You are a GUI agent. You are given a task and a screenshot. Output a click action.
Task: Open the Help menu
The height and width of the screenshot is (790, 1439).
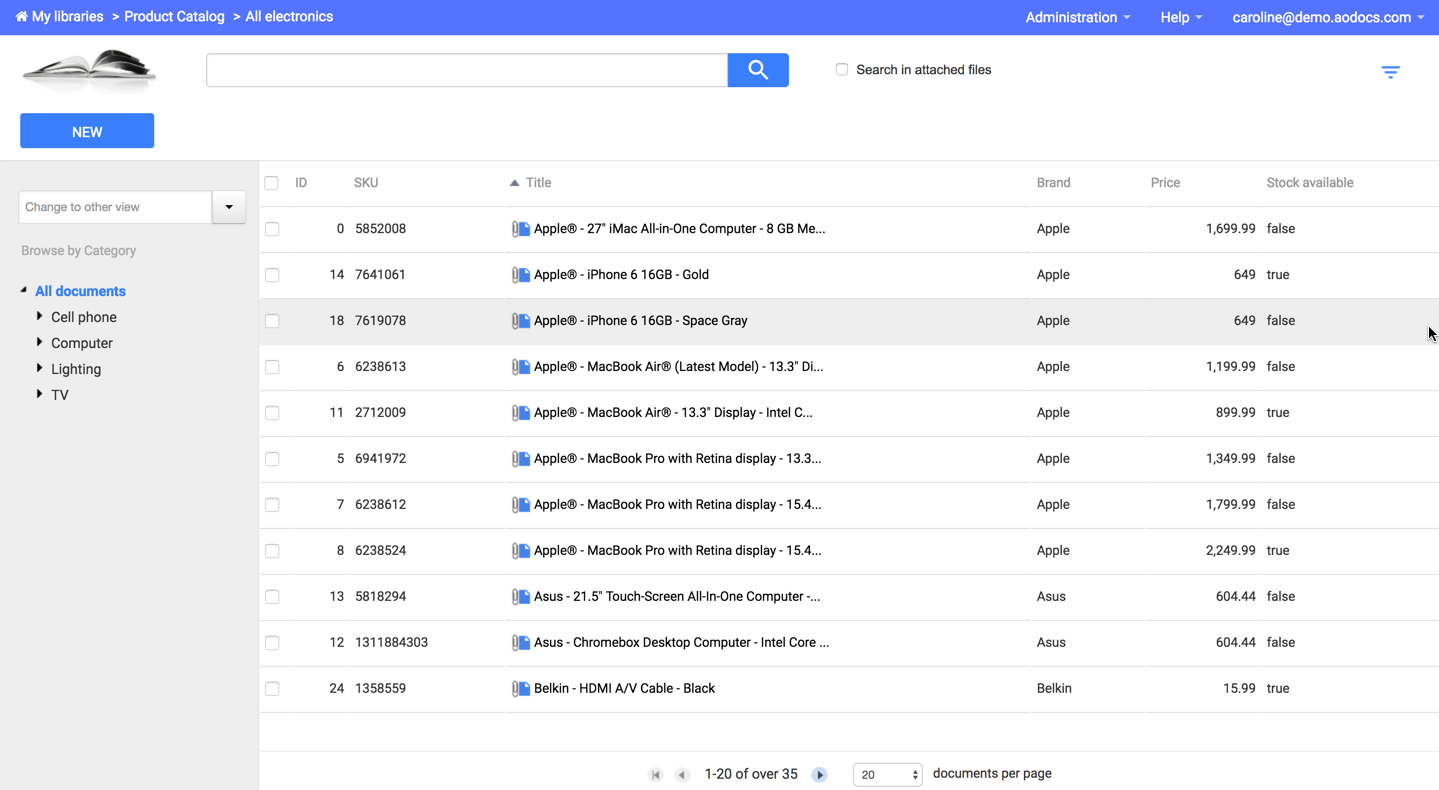pyautogui.click(x=1181, y=17)
